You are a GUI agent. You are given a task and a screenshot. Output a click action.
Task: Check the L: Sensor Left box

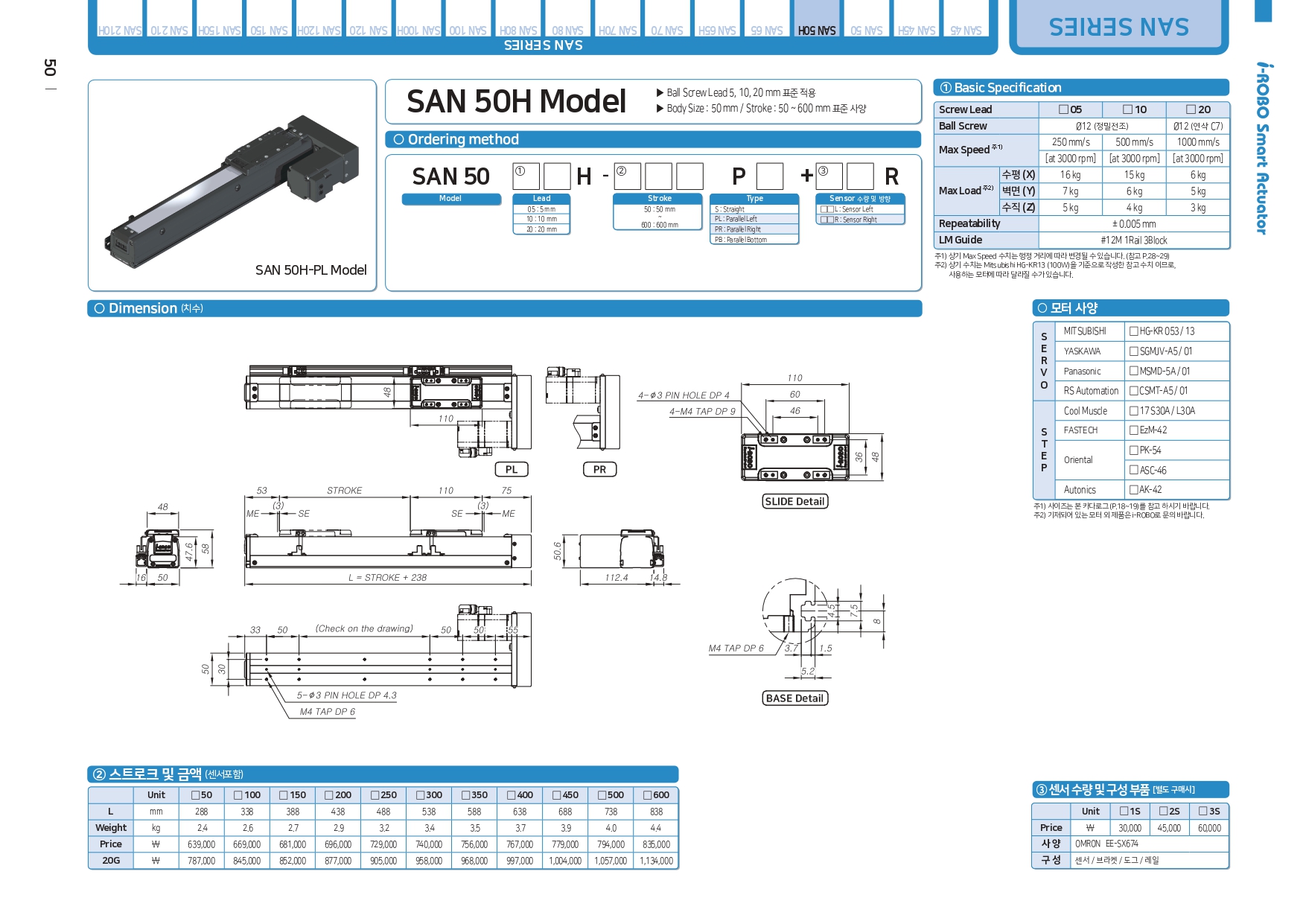point(826,210)
